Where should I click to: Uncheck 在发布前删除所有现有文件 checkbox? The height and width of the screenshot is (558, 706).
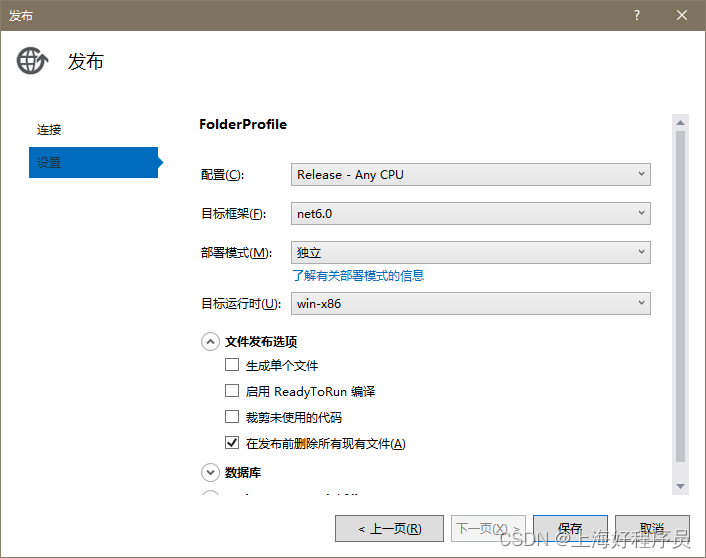point(232,443)
